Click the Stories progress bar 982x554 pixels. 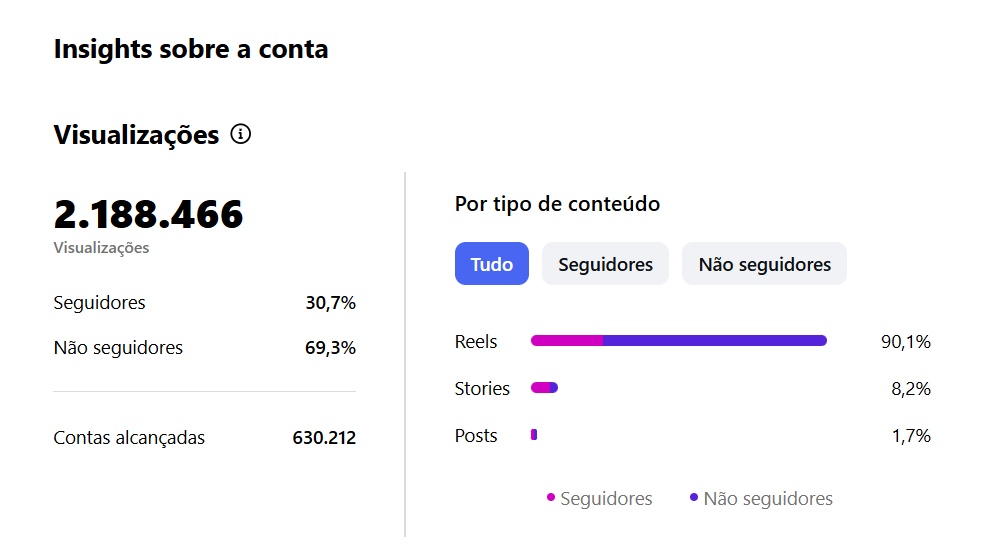coord(544,388)
